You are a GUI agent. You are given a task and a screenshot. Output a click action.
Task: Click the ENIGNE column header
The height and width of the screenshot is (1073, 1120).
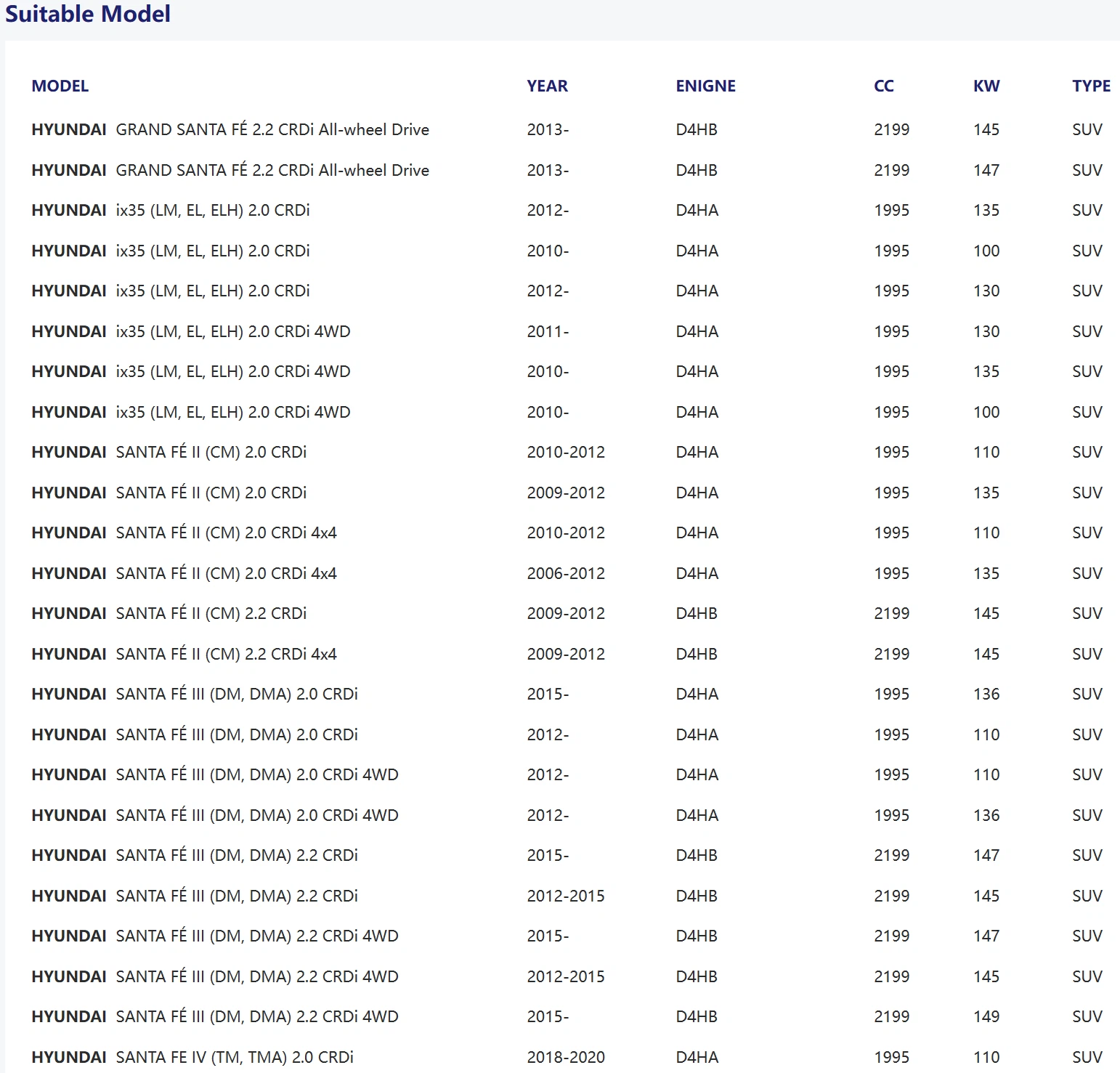coord(706,86)
